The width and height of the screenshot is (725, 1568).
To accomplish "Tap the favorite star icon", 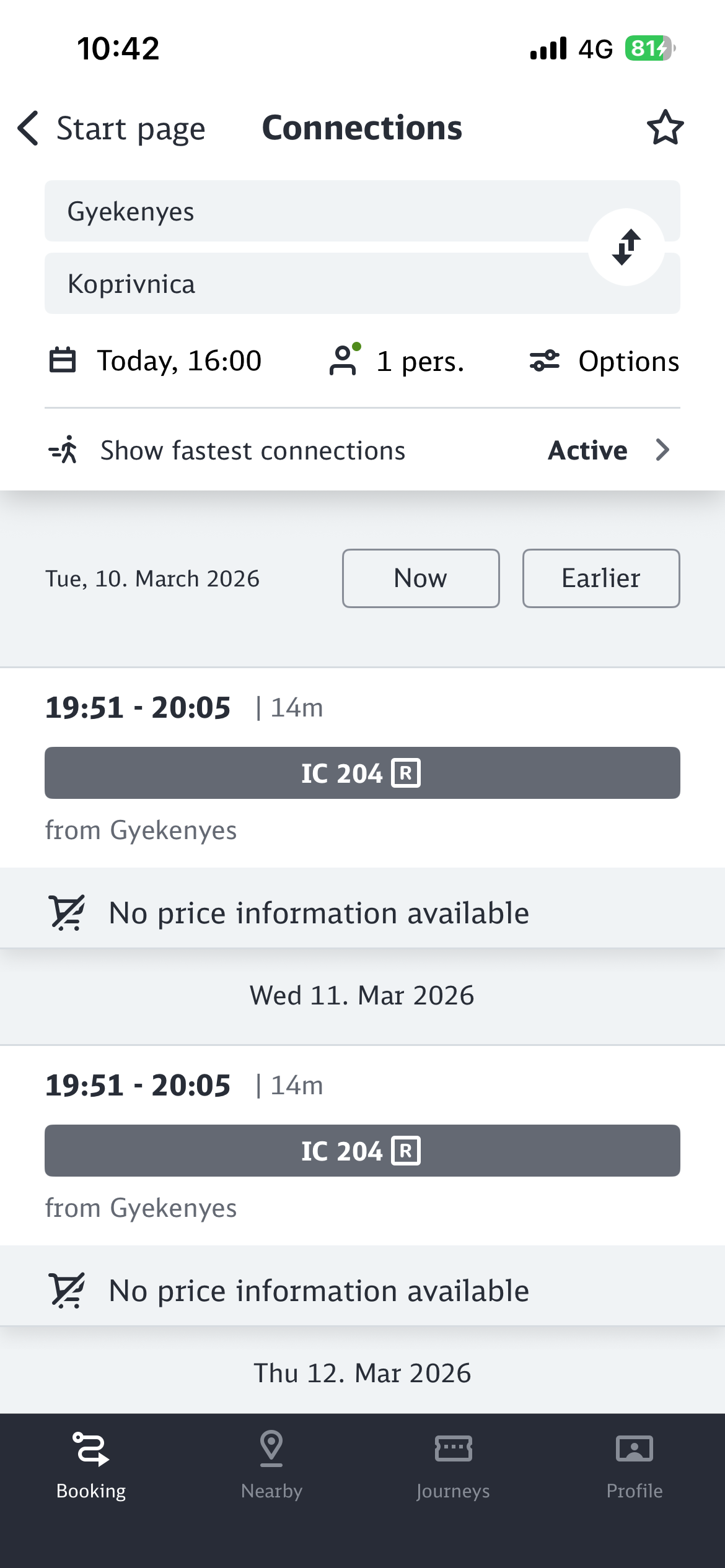I will (665, 128).
